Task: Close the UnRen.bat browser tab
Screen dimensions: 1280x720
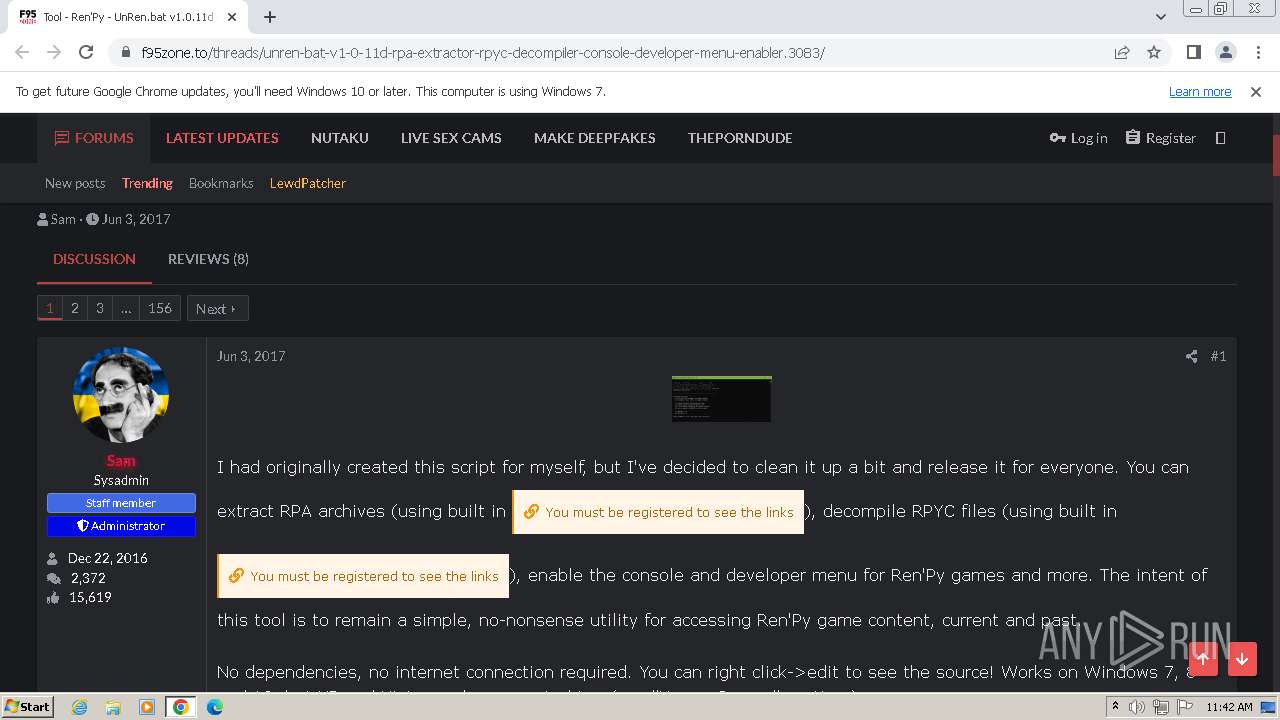Action: (233, 17)
